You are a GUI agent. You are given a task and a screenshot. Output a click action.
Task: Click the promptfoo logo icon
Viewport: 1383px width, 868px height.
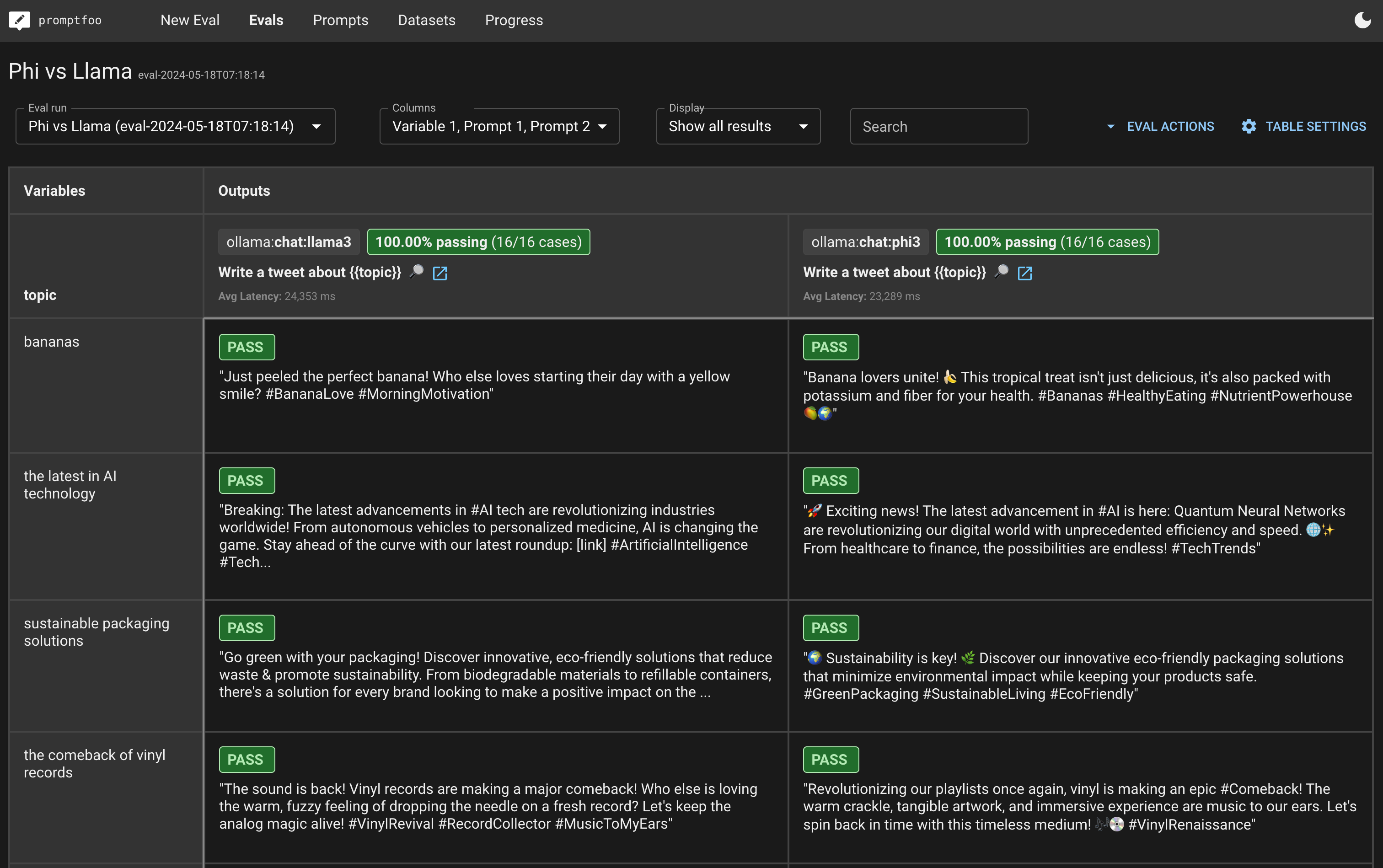(20, 21)
